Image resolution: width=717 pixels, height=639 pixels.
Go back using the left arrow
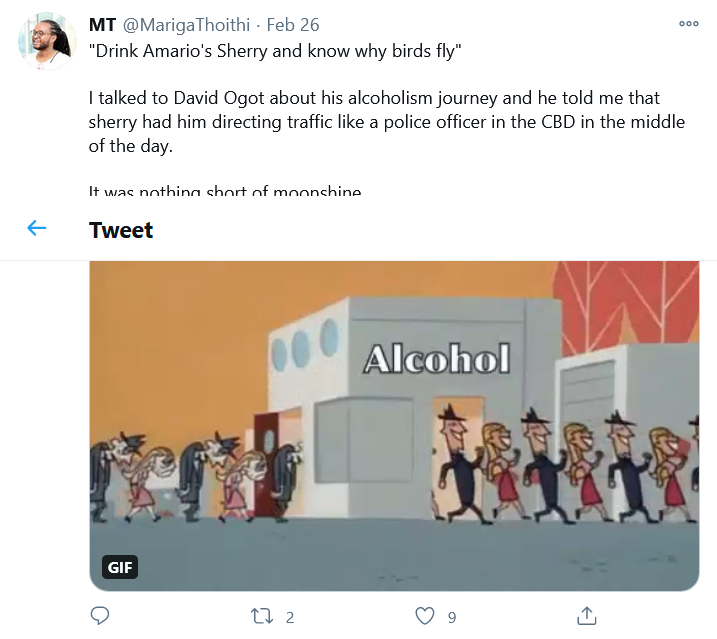click(x=37, y=229)
